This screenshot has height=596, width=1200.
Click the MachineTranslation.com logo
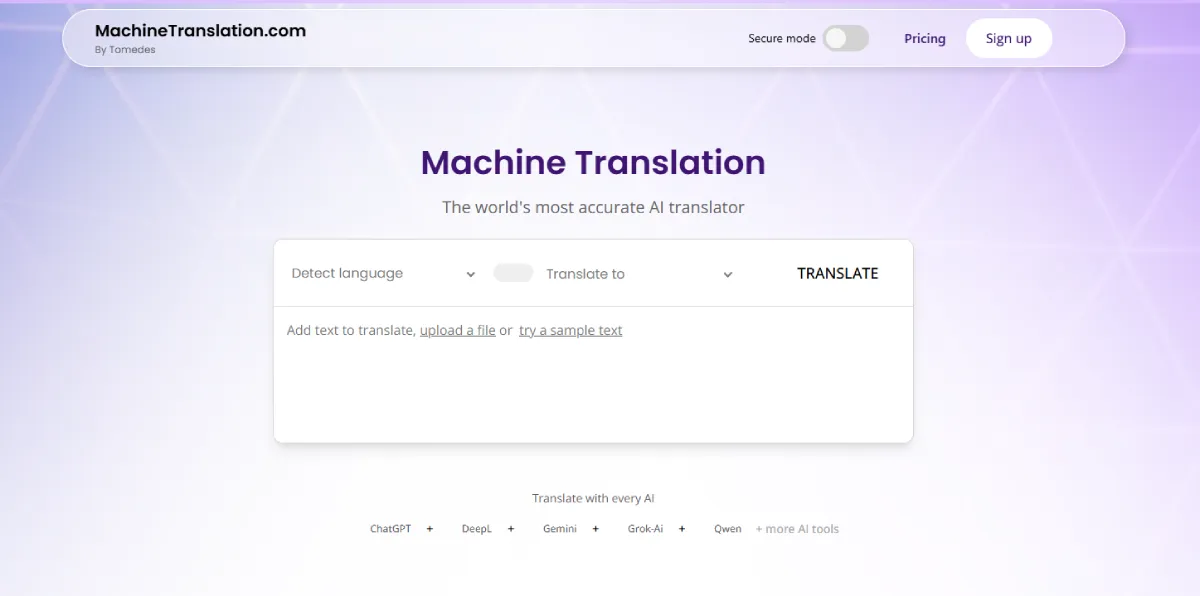[200, 31]
